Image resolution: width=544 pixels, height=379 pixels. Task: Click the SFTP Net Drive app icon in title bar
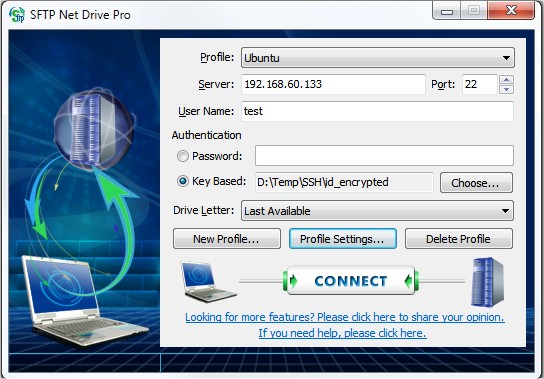17,15
